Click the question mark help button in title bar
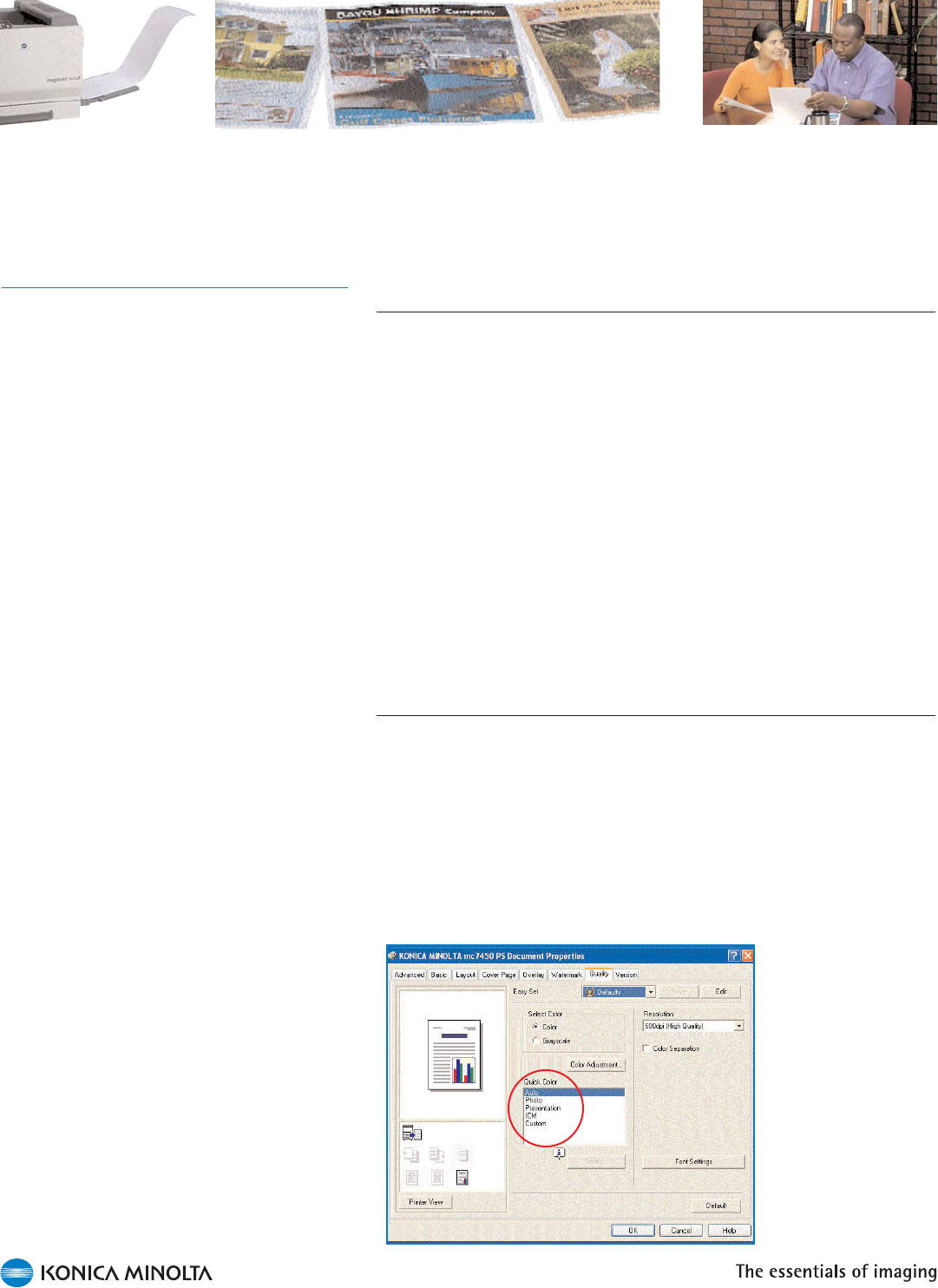 [734, 956]
